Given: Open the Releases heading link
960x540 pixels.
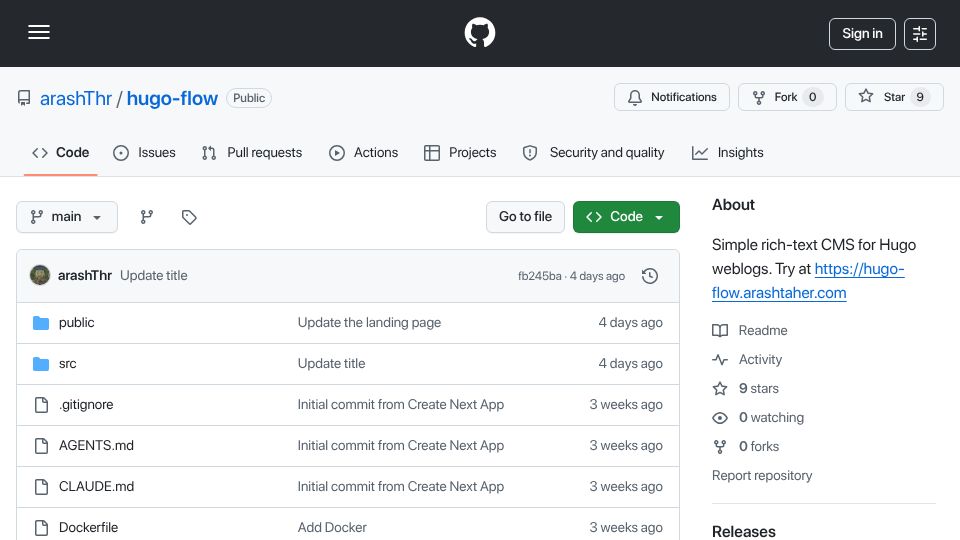Looking at the screenshot, I should point(743,531).
